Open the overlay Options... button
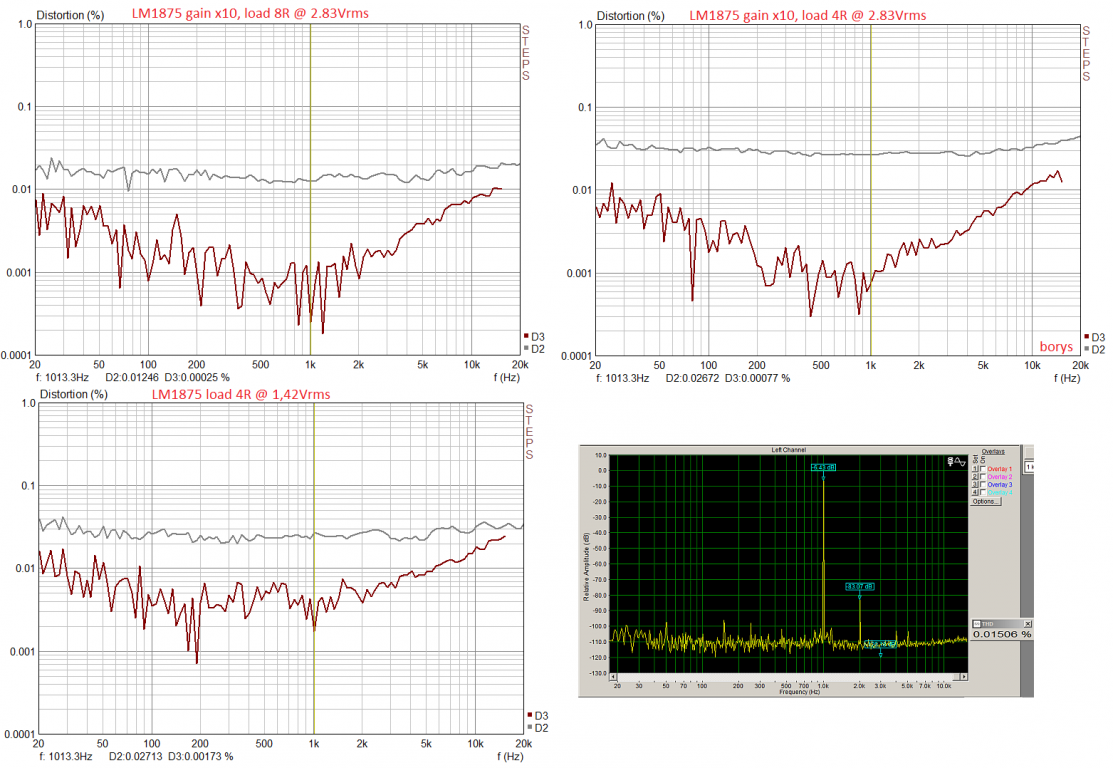This screenshot has height=768, width=1113. (x=986, y=501)
